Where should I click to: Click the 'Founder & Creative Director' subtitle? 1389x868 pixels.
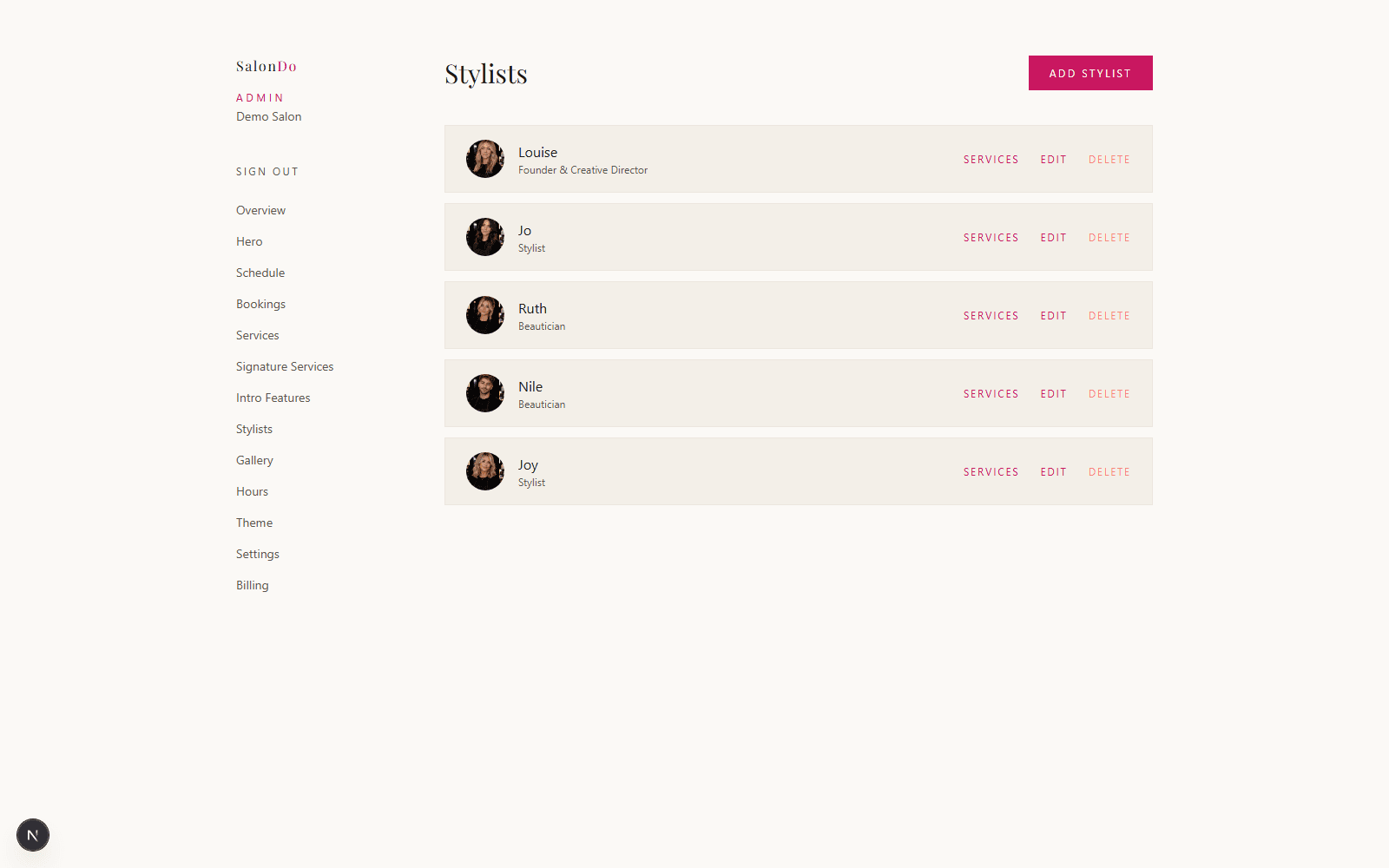click(x=583, y=170)
